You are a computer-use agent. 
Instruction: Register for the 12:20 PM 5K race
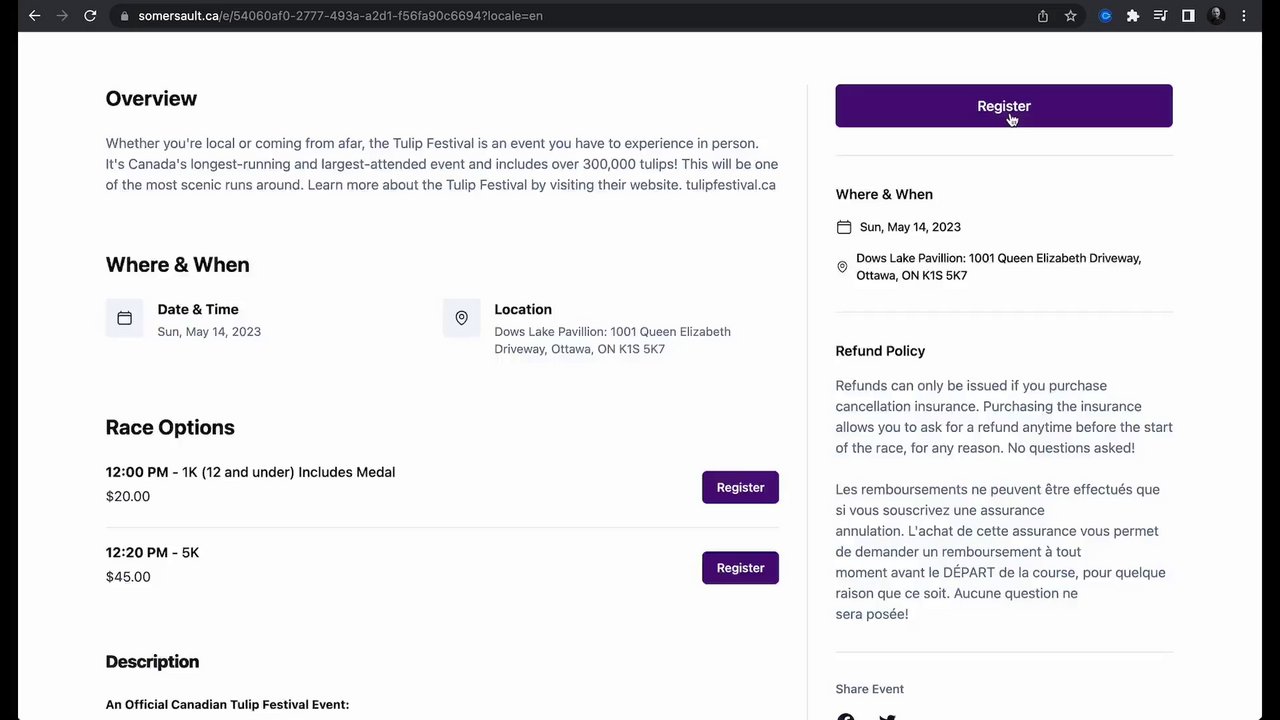(x=740, y=568)
